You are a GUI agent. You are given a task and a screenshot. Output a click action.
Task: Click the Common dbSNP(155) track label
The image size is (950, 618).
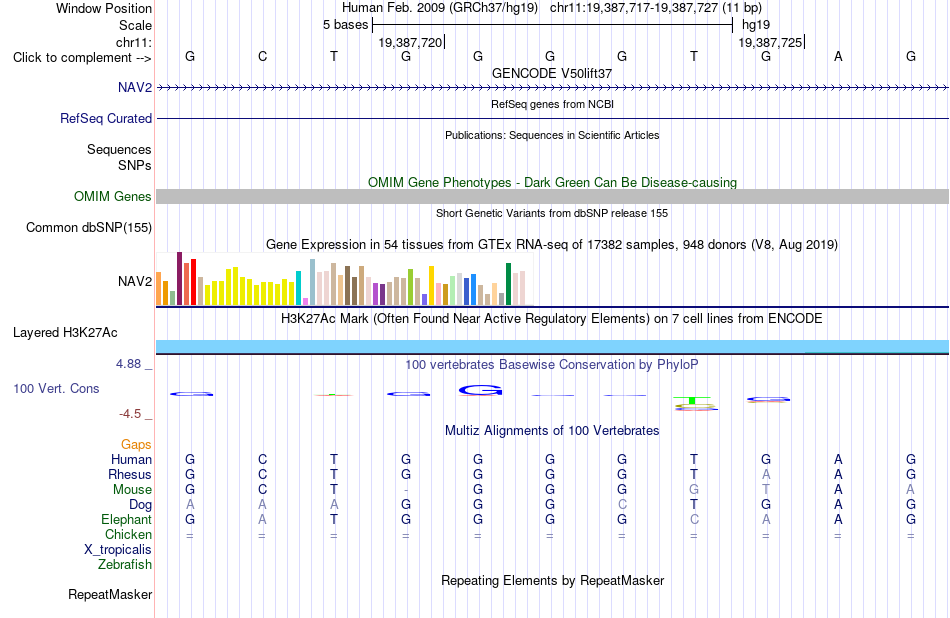[x=89, y=227]
